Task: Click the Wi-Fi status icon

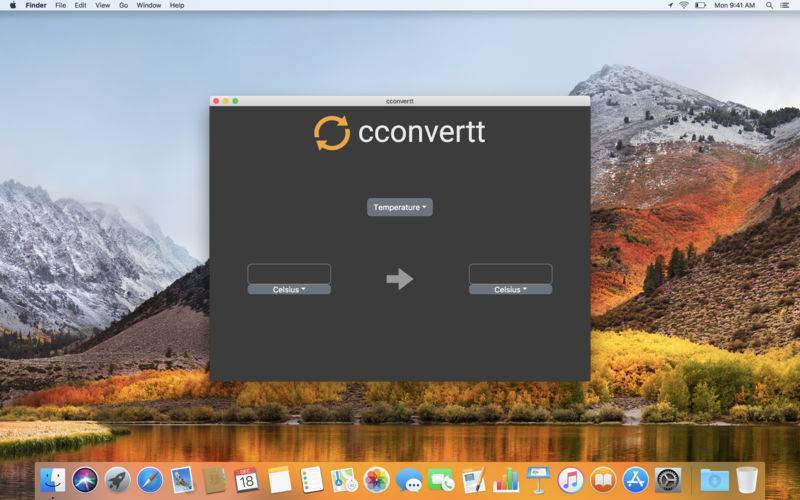Action: [684, 5]
